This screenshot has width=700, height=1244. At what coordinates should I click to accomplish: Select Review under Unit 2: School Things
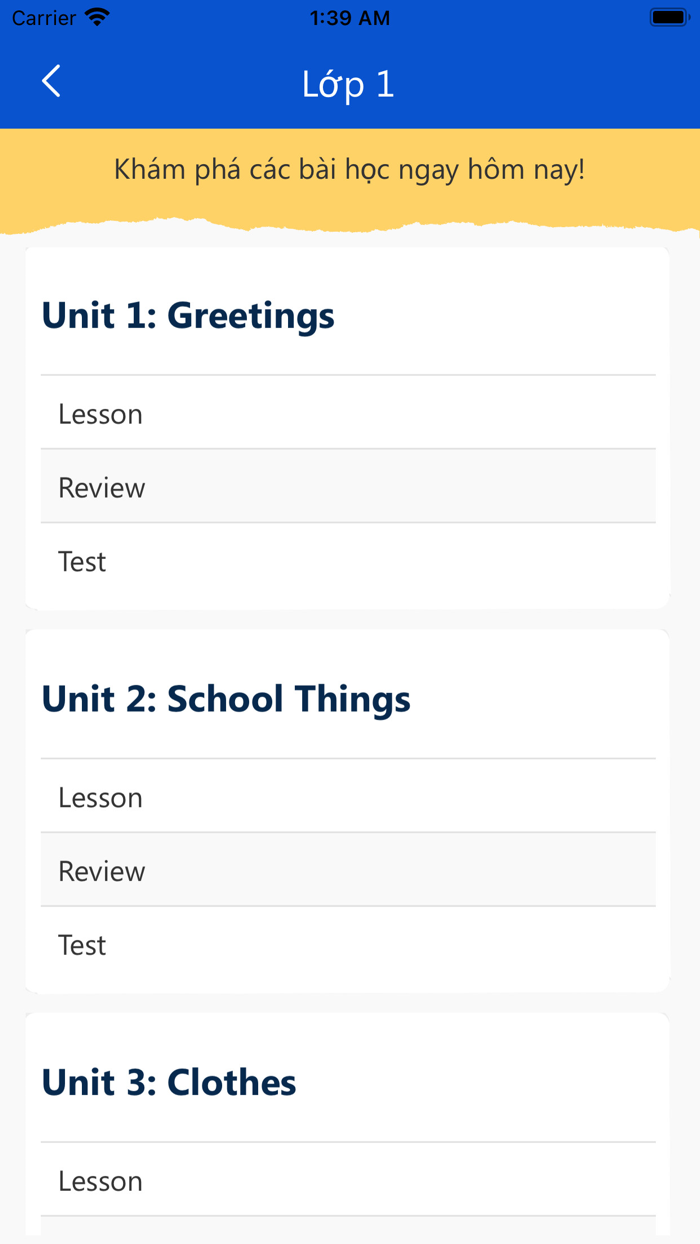click(348, 871)
